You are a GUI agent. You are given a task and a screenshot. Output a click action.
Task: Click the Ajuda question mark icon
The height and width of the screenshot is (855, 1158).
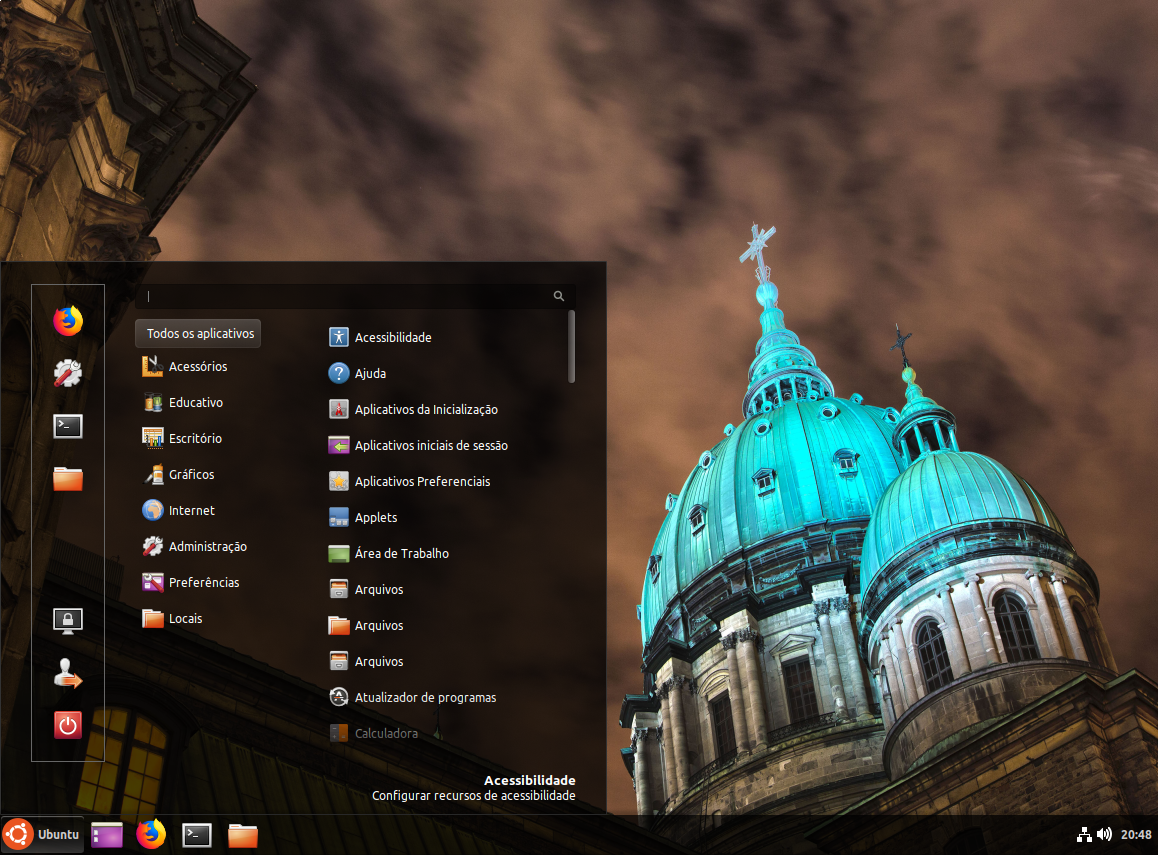[x=338, y=374]
